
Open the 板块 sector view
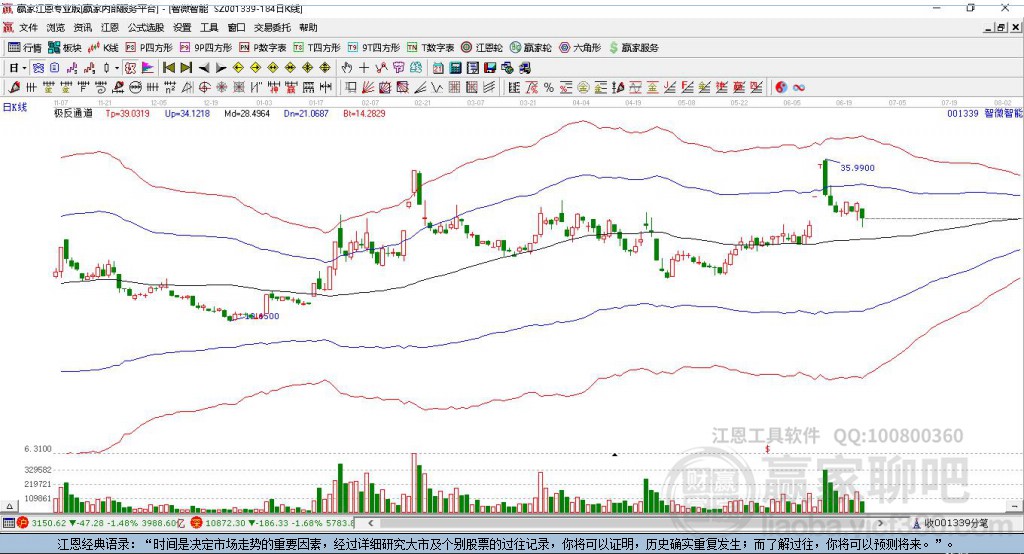(x=65, y=48)
